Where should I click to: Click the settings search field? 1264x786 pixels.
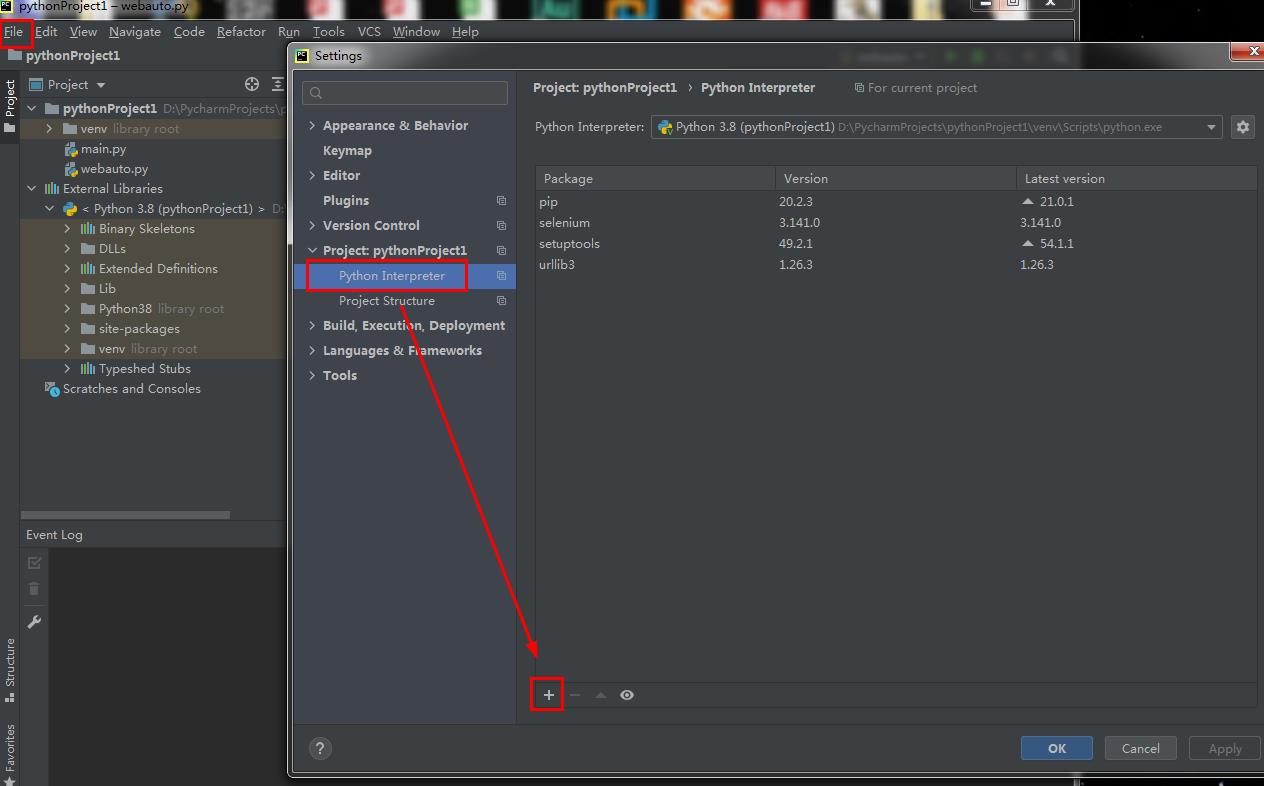pos(404,93)
